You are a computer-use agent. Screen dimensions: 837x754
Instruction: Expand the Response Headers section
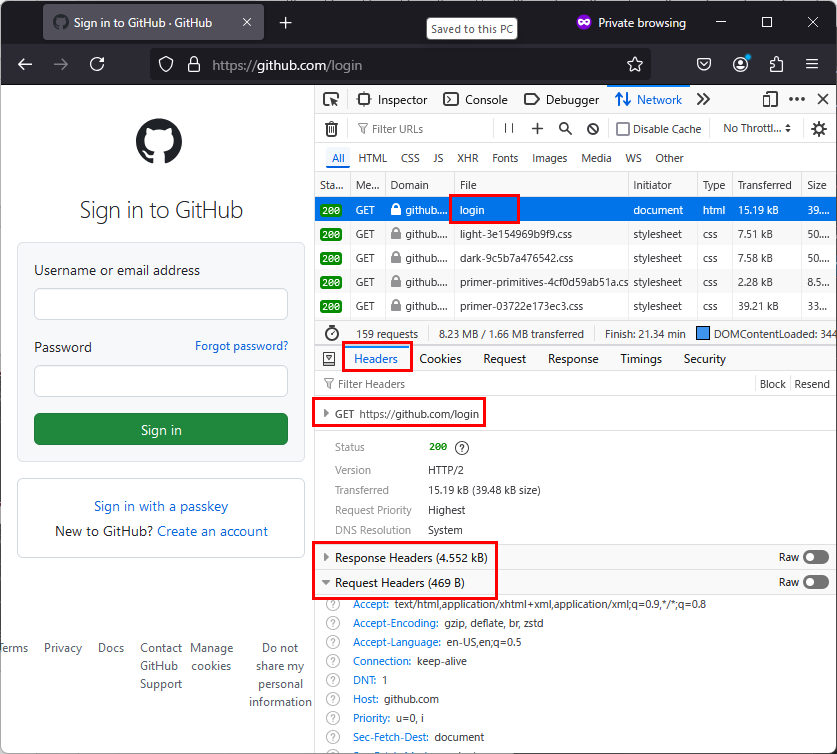[326, 557]
